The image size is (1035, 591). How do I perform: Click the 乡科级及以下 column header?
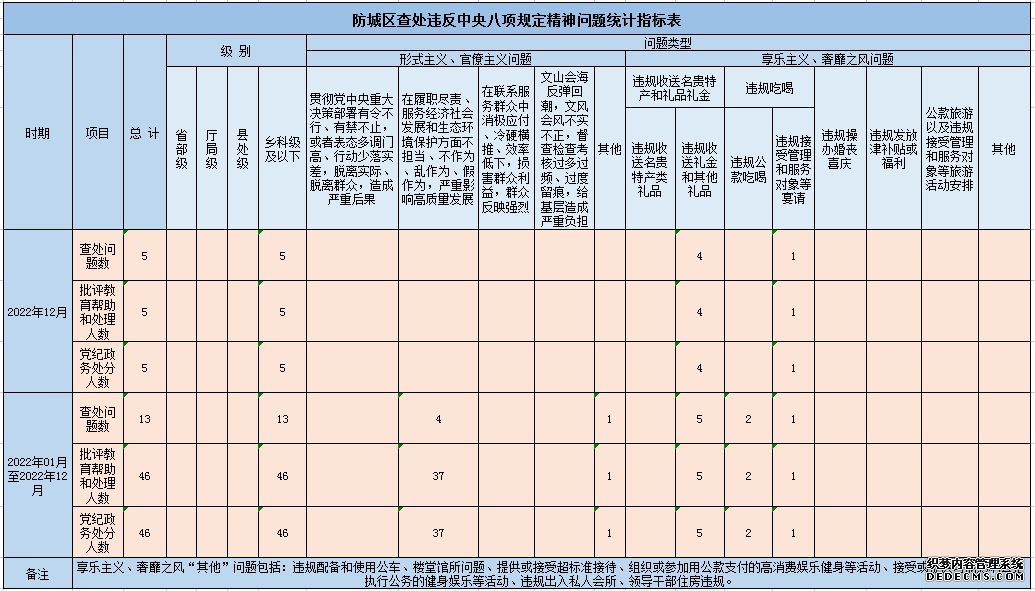click(283, 149)
